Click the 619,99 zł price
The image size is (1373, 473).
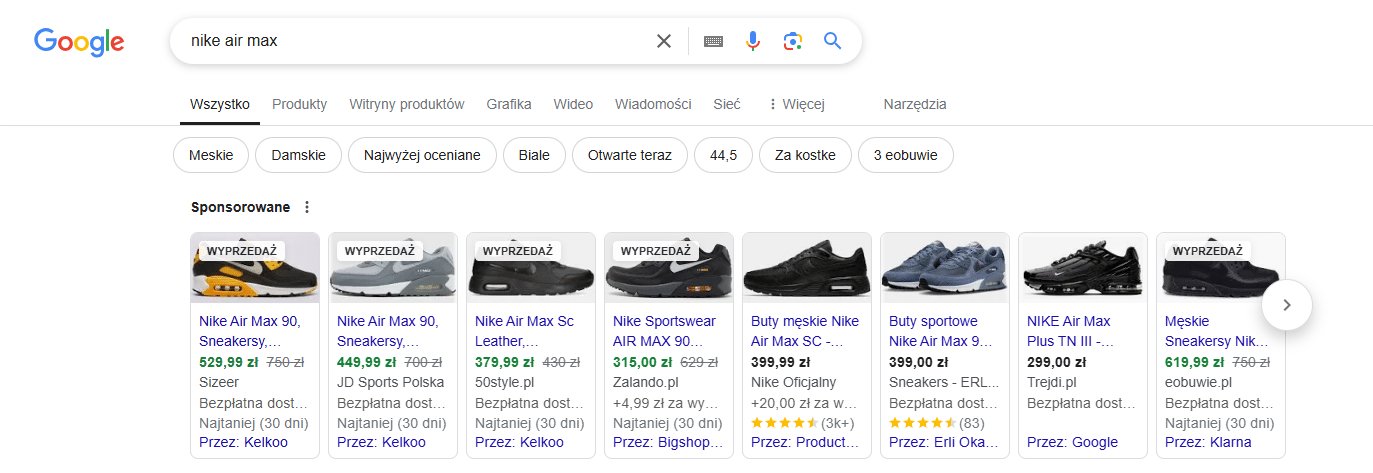click(1194, 362)
